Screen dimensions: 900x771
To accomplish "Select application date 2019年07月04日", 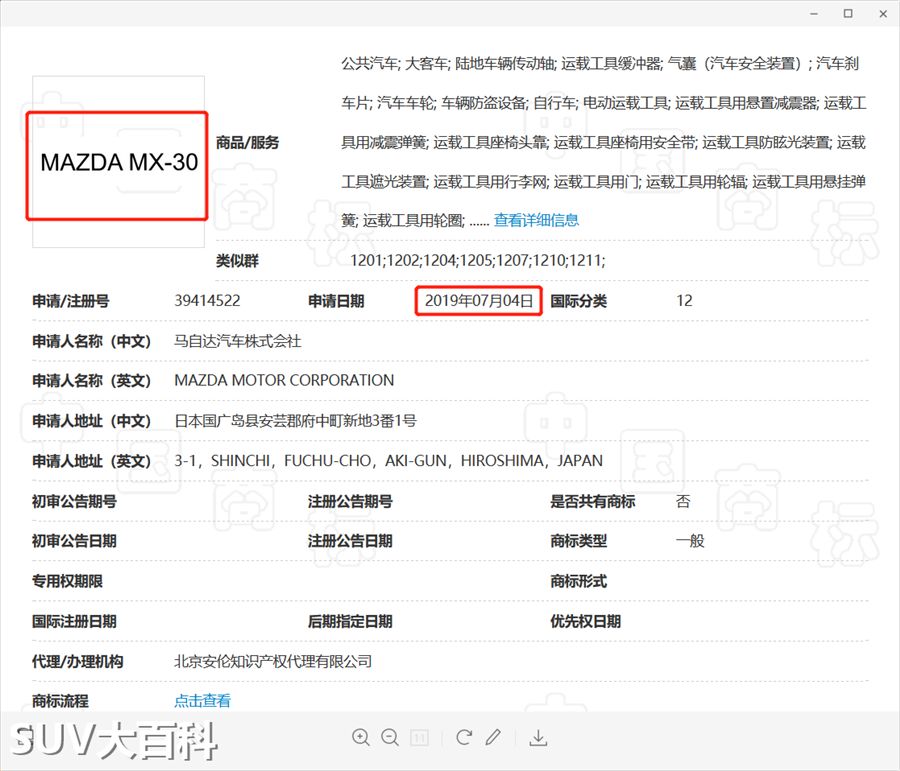I will click(479, 300).
